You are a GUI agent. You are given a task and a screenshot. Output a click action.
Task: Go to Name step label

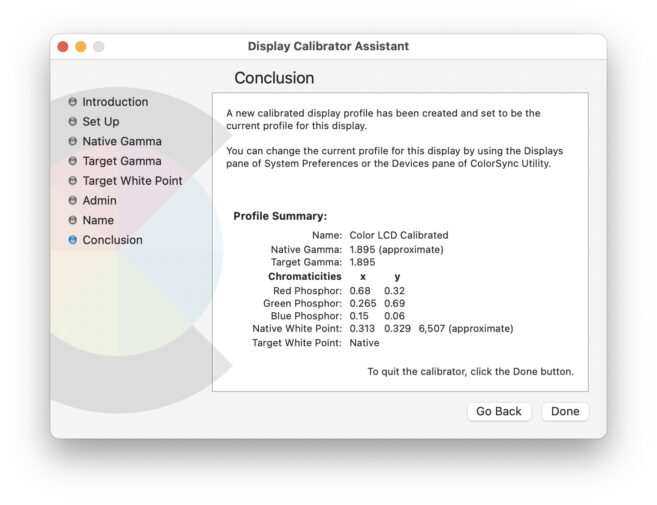pyautogui.click(x=98, y=220)
